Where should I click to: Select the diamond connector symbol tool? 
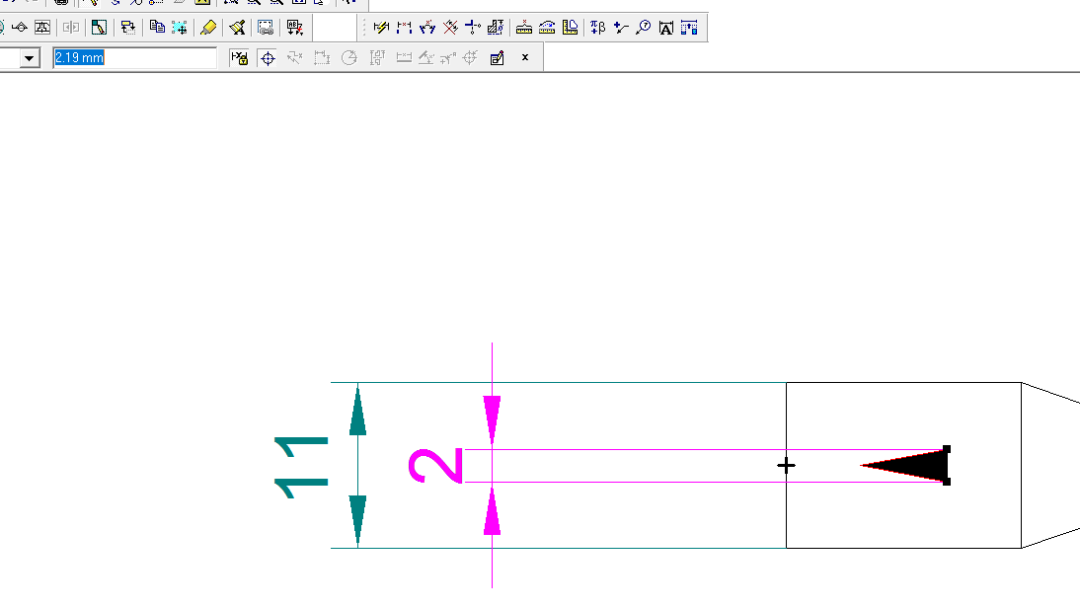tap(19, 28)
